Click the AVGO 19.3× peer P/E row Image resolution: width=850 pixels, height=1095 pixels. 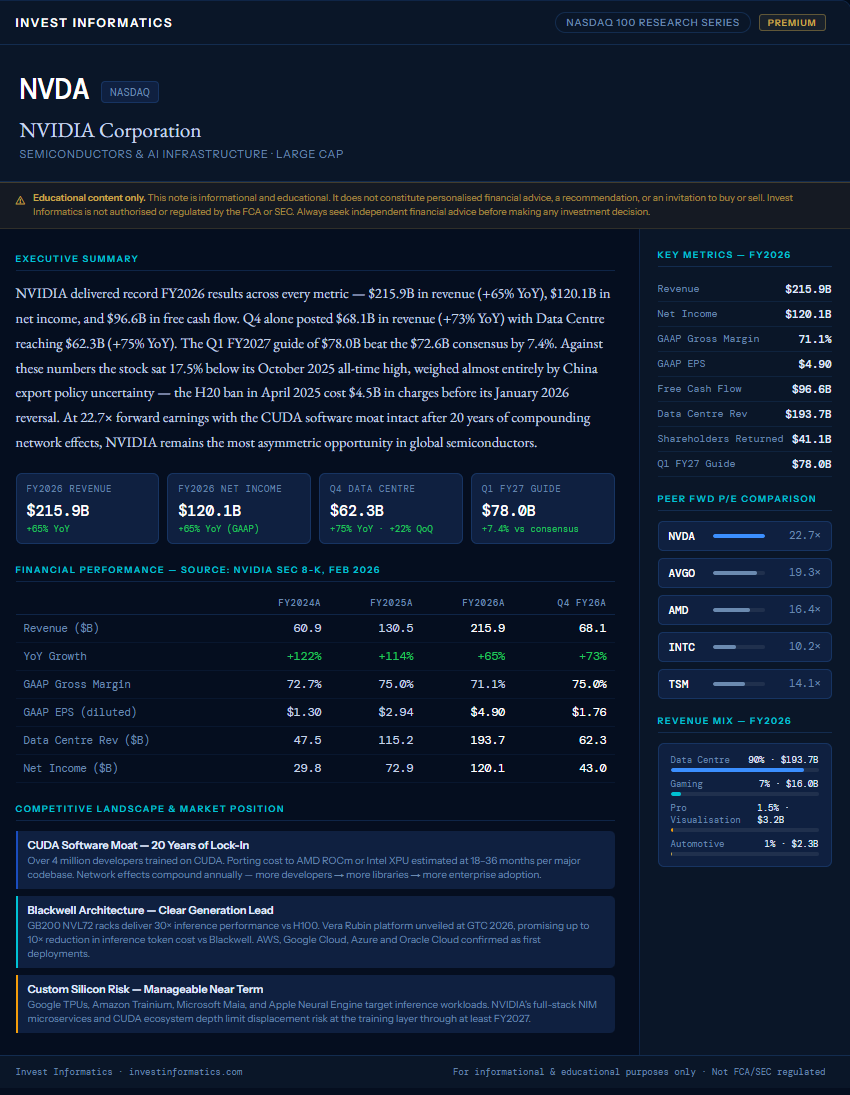745,573
